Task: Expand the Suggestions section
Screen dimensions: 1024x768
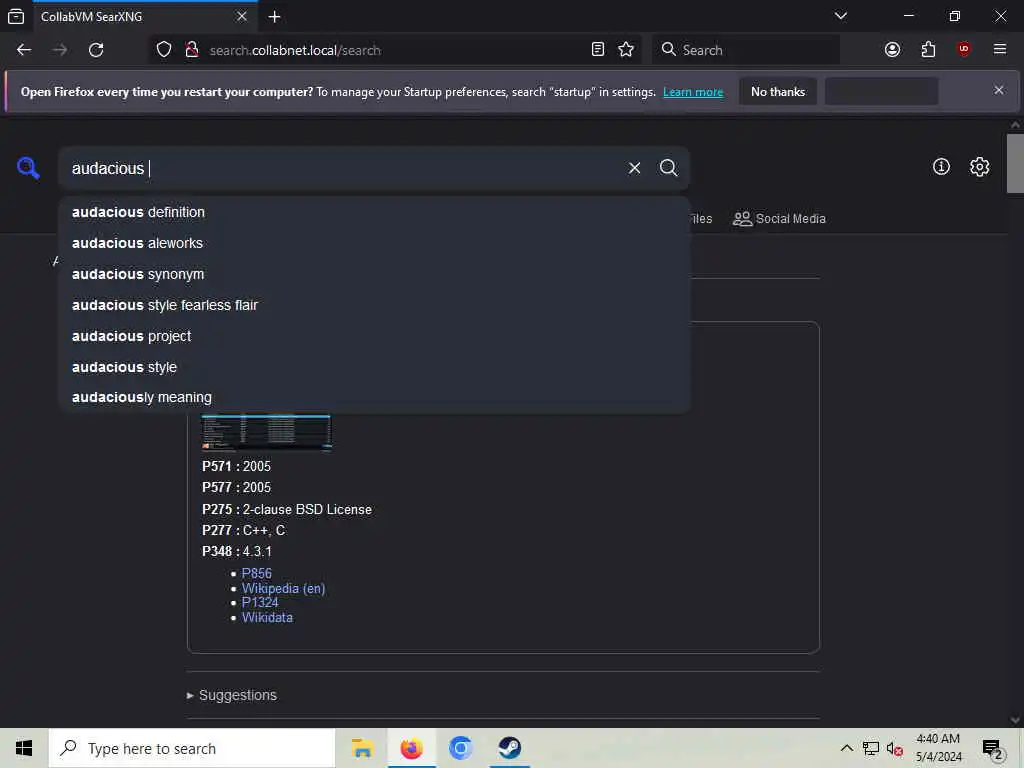Action: pos(232,696)
